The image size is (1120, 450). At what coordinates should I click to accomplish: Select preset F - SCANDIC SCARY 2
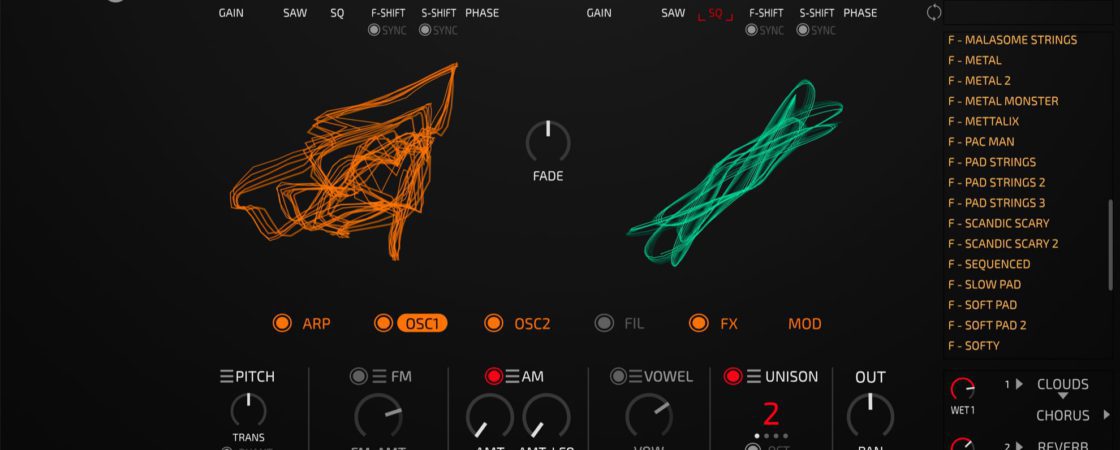tap(1004, 244)
